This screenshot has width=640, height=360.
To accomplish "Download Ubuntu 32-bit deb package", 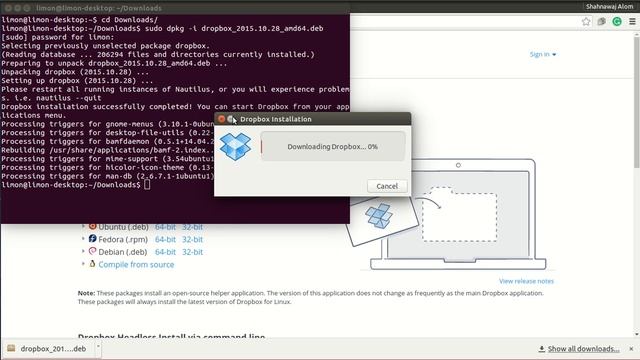I will (x=192, y=227).
